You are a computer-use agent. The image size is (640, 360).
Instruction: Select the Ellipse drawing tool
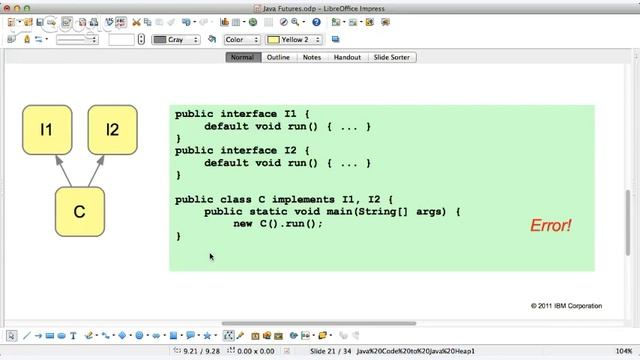(x=61, y=336)
